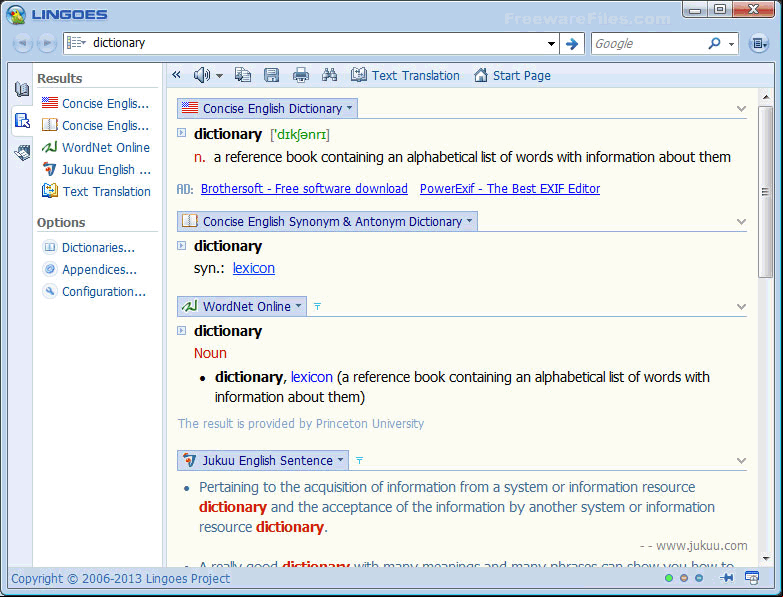Screen dimensions: 783x597
Task: Switch to the search results sidebar tab
Action: (x=22, y=121)
